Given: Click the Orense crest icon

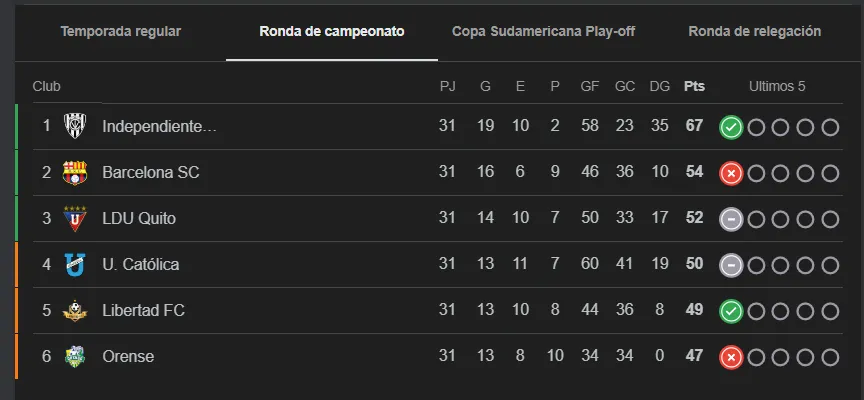Looking at the screenshot, I should pyautogui.click(x=75, y=356).
